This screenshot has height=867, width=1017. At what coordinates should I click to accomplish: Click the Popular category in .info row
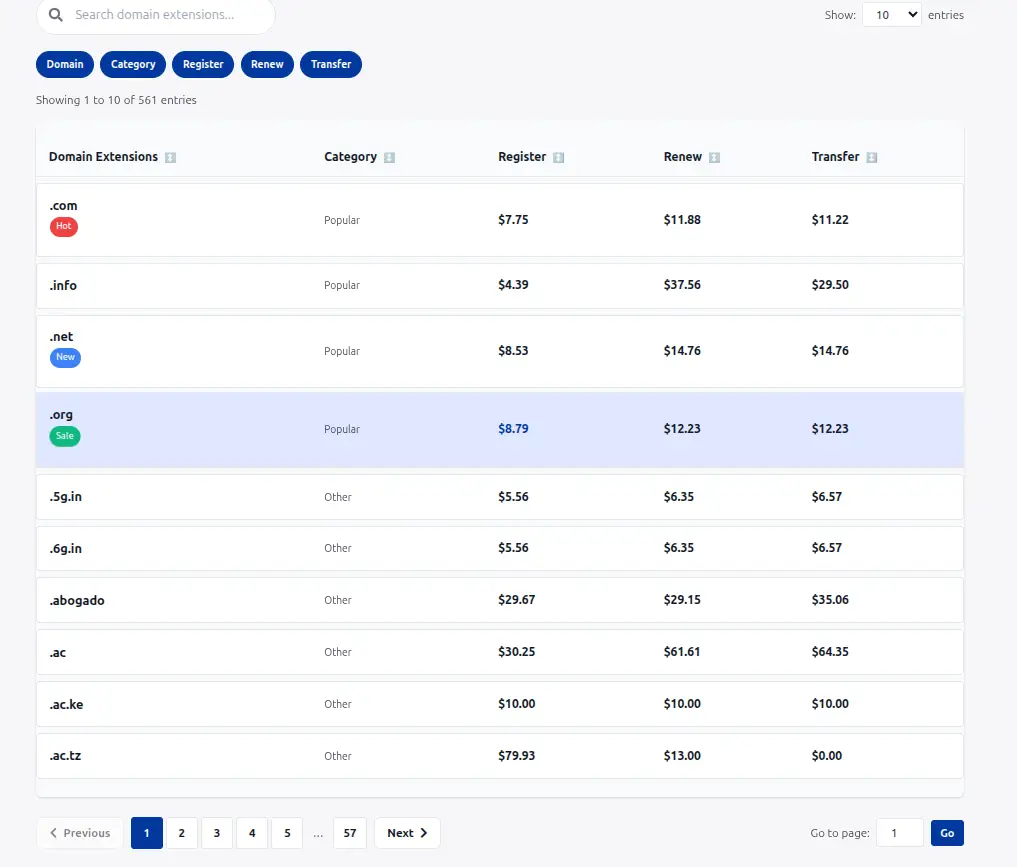pos(342,285)
